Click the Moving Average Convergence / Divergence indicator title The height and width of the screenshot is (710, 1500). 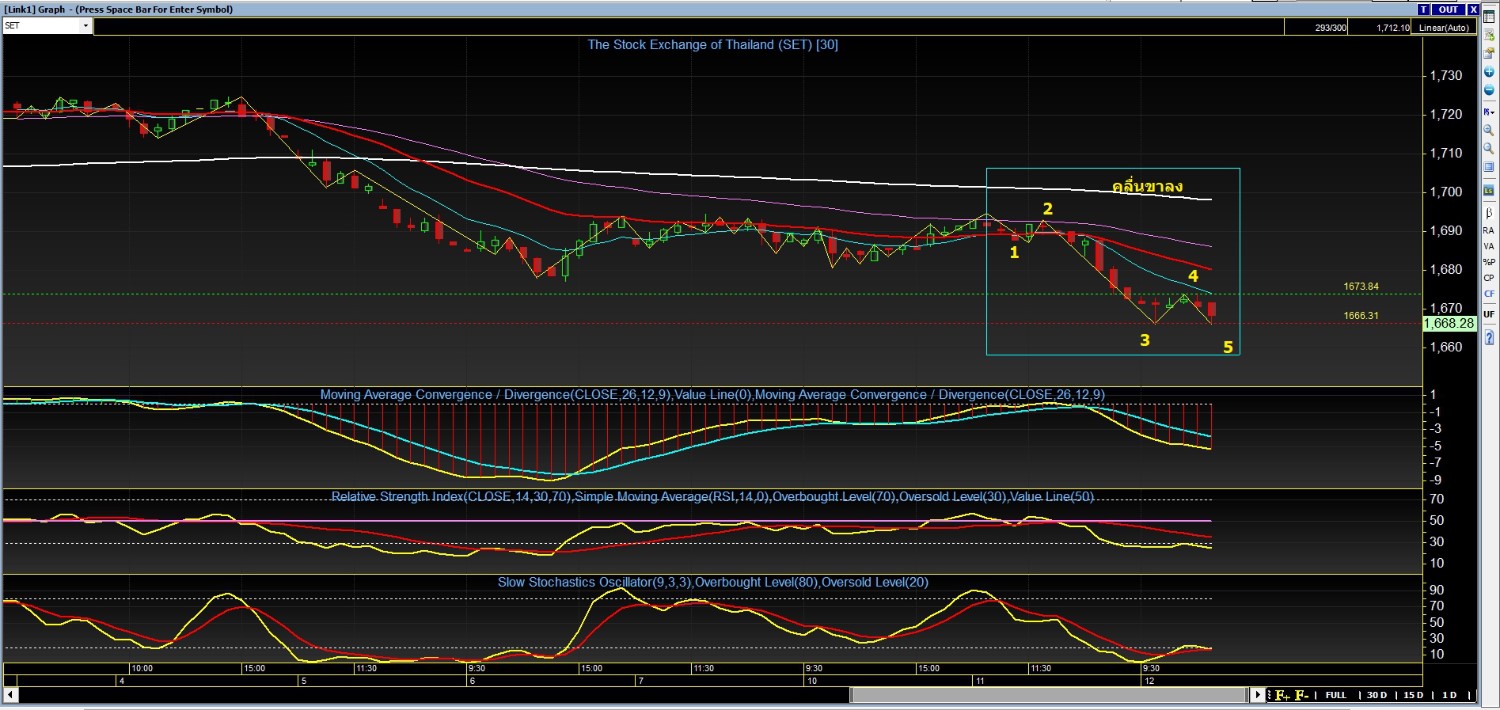712,395
